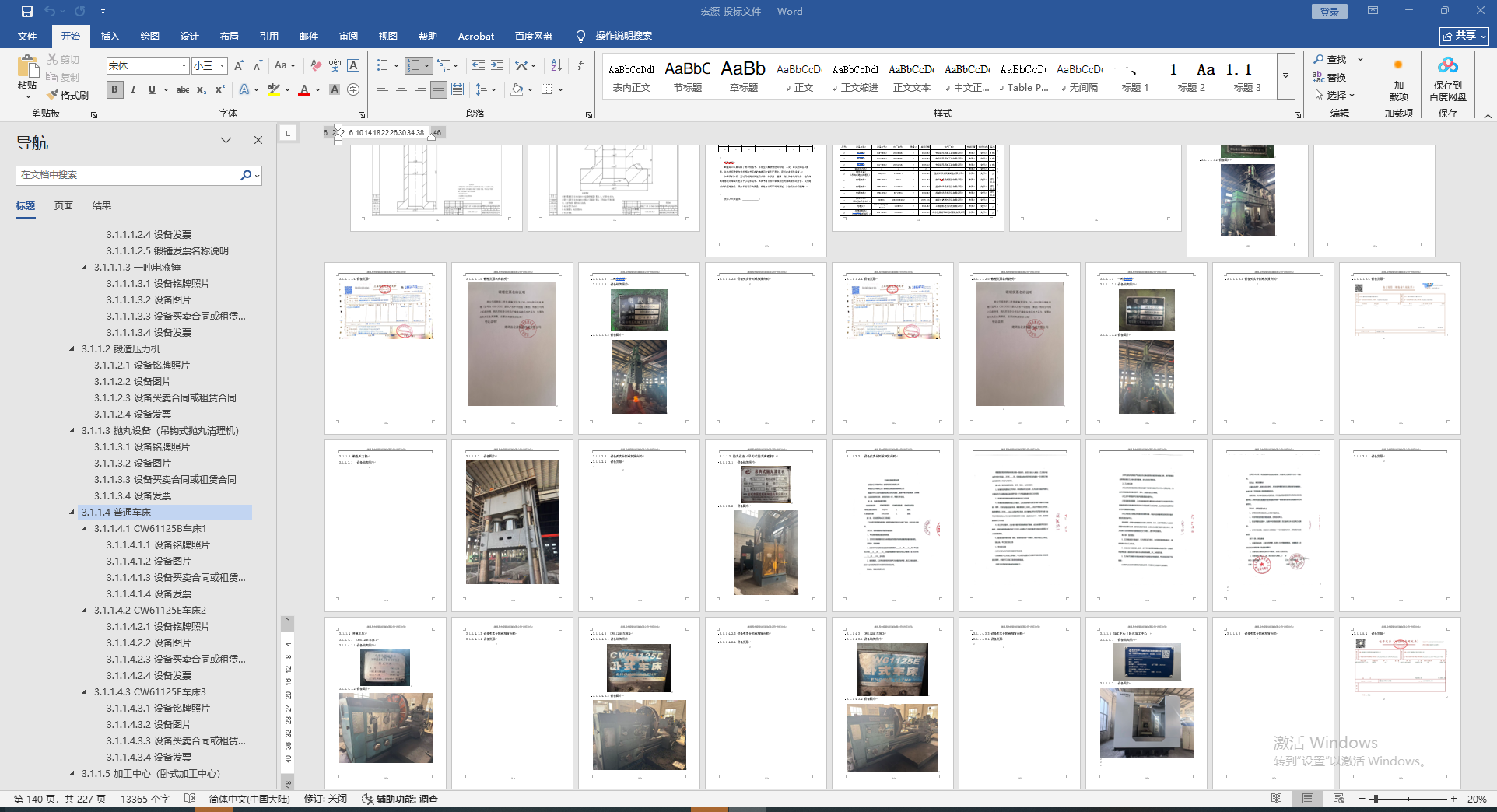The height and width of the screenshot is (812, 1497).
Task: Toggle bulleted list formatting
Action: (382, 66)
